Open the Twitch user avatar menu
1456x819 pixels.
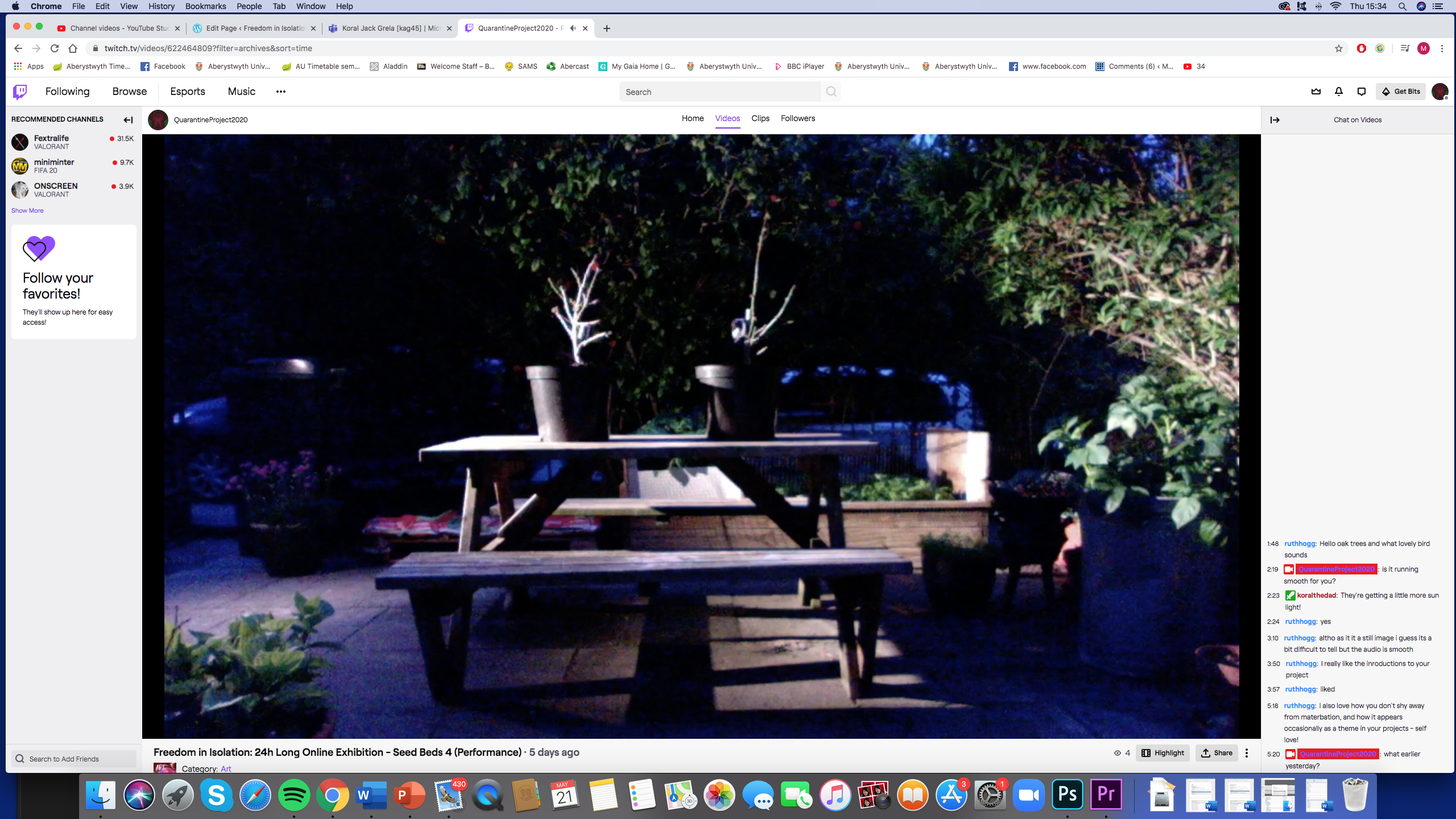pos(1440,92)
